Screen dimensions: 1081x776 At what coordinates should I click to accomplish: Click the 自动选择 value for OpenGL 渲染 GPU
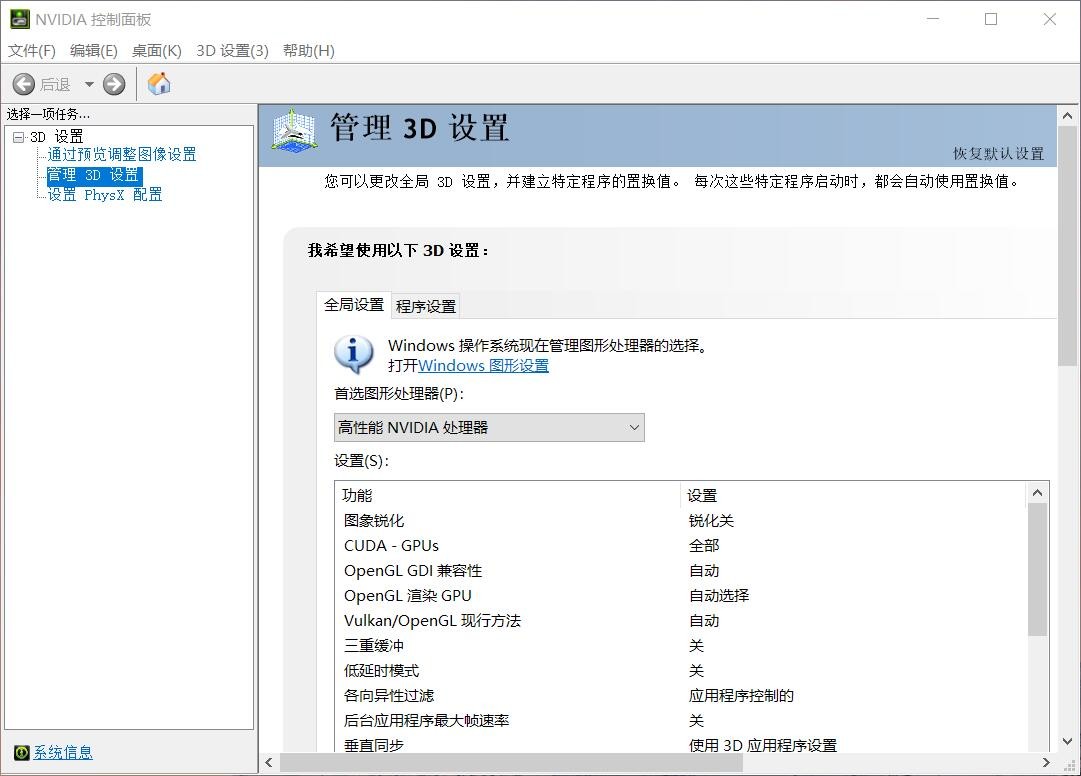coord(719,595)
